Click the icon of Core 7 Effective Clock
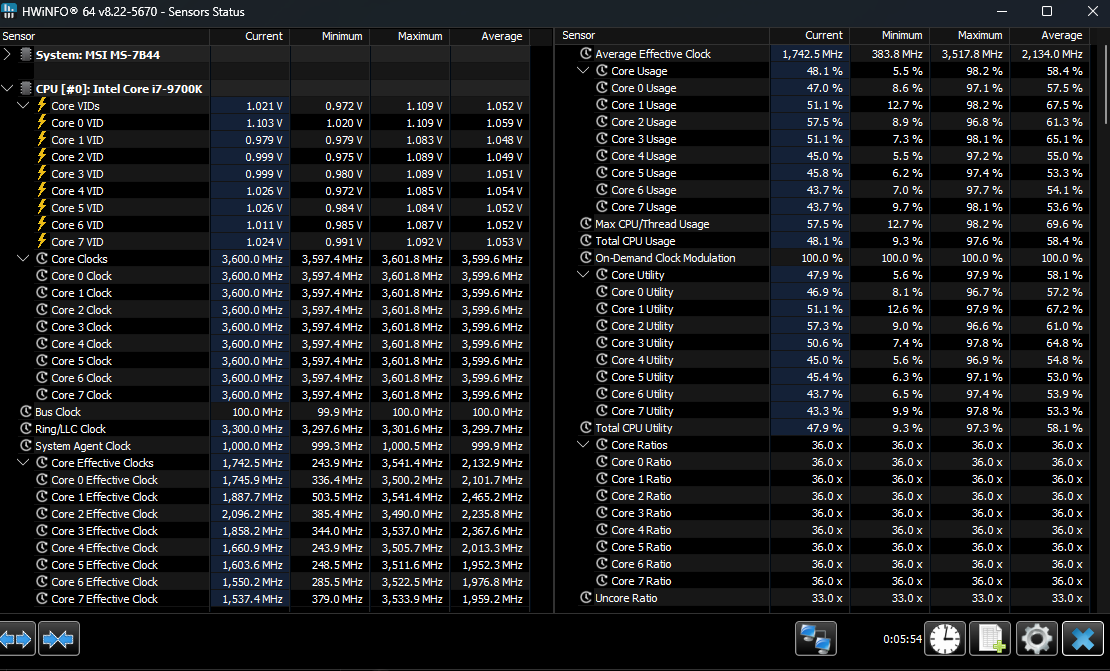The height and width of the screenshot is (671, 1110). tap(42, 598)
